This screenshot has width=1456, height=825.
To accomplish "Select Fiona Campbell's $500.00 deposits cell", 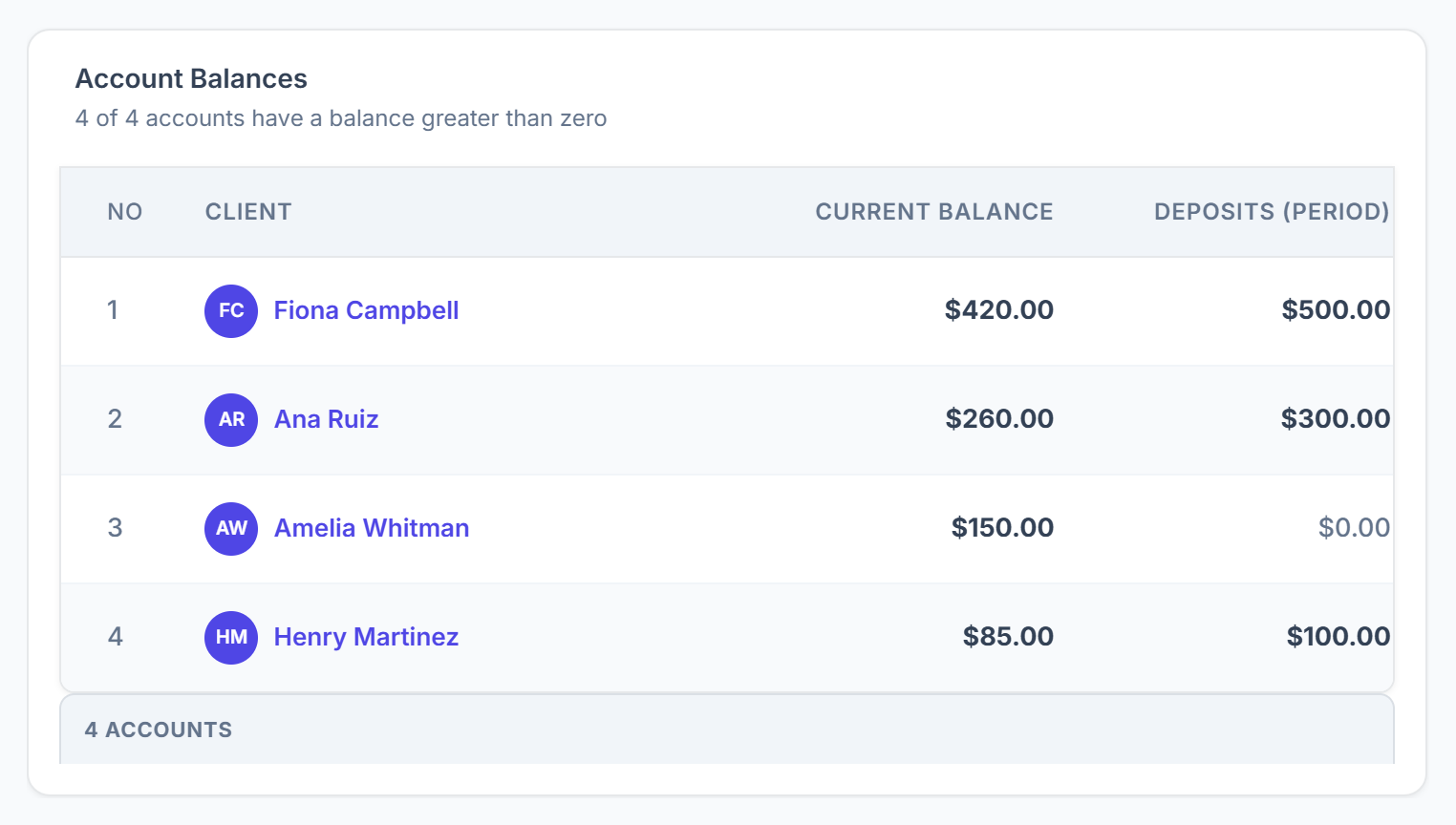I will coord(1336,310).
